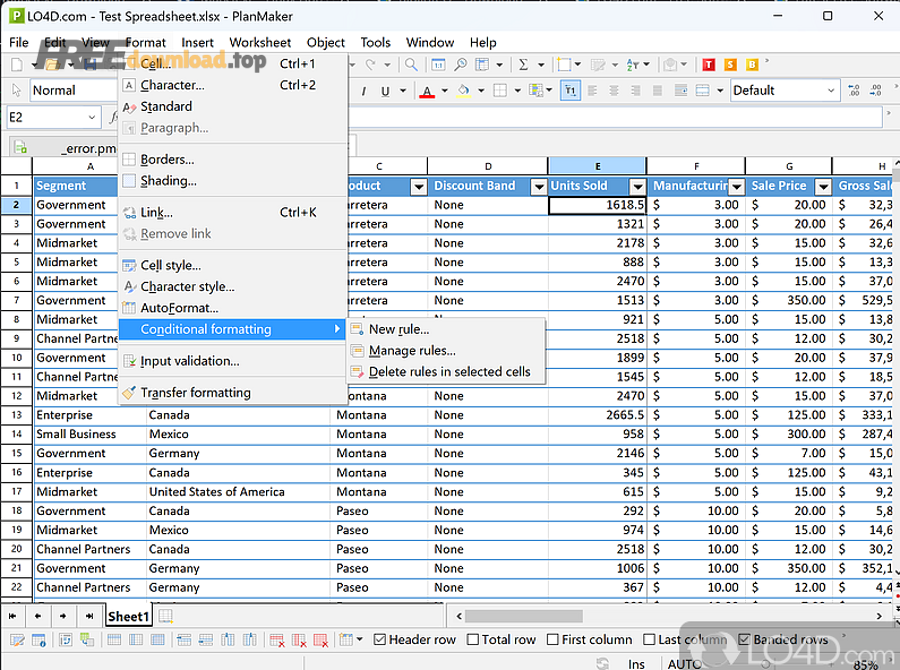Viewport: 900px width, 670px height.
Task: Click the select table row icon
Action: (x=114, y=640)
